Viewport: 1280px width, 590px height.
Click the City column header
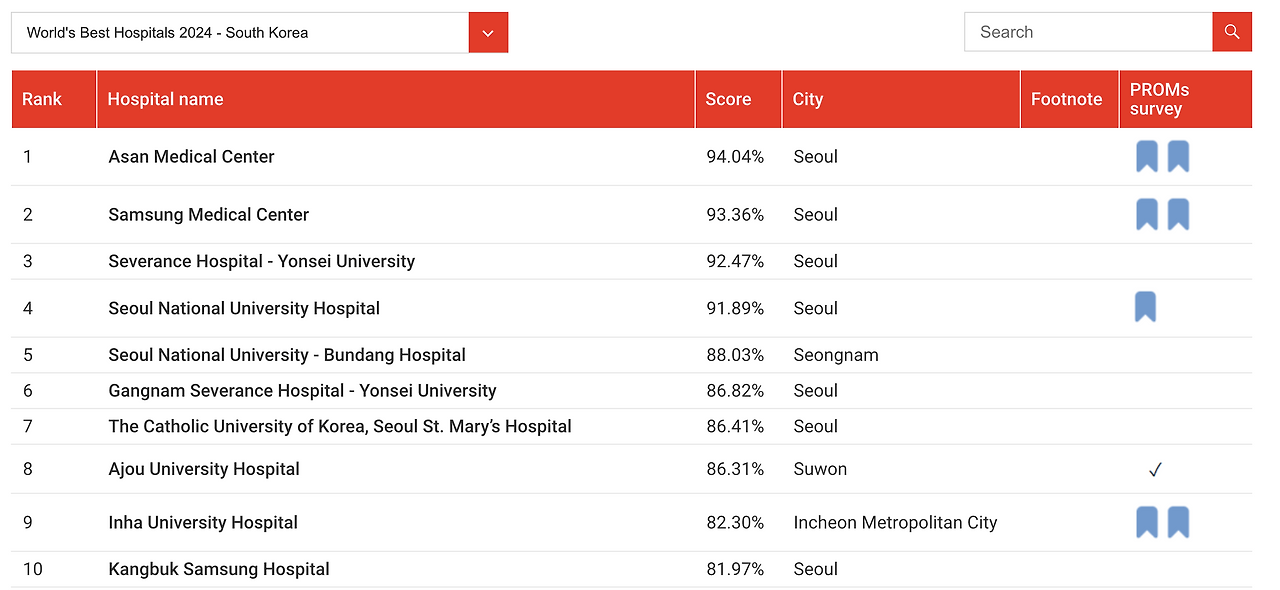tap(808, 99)
